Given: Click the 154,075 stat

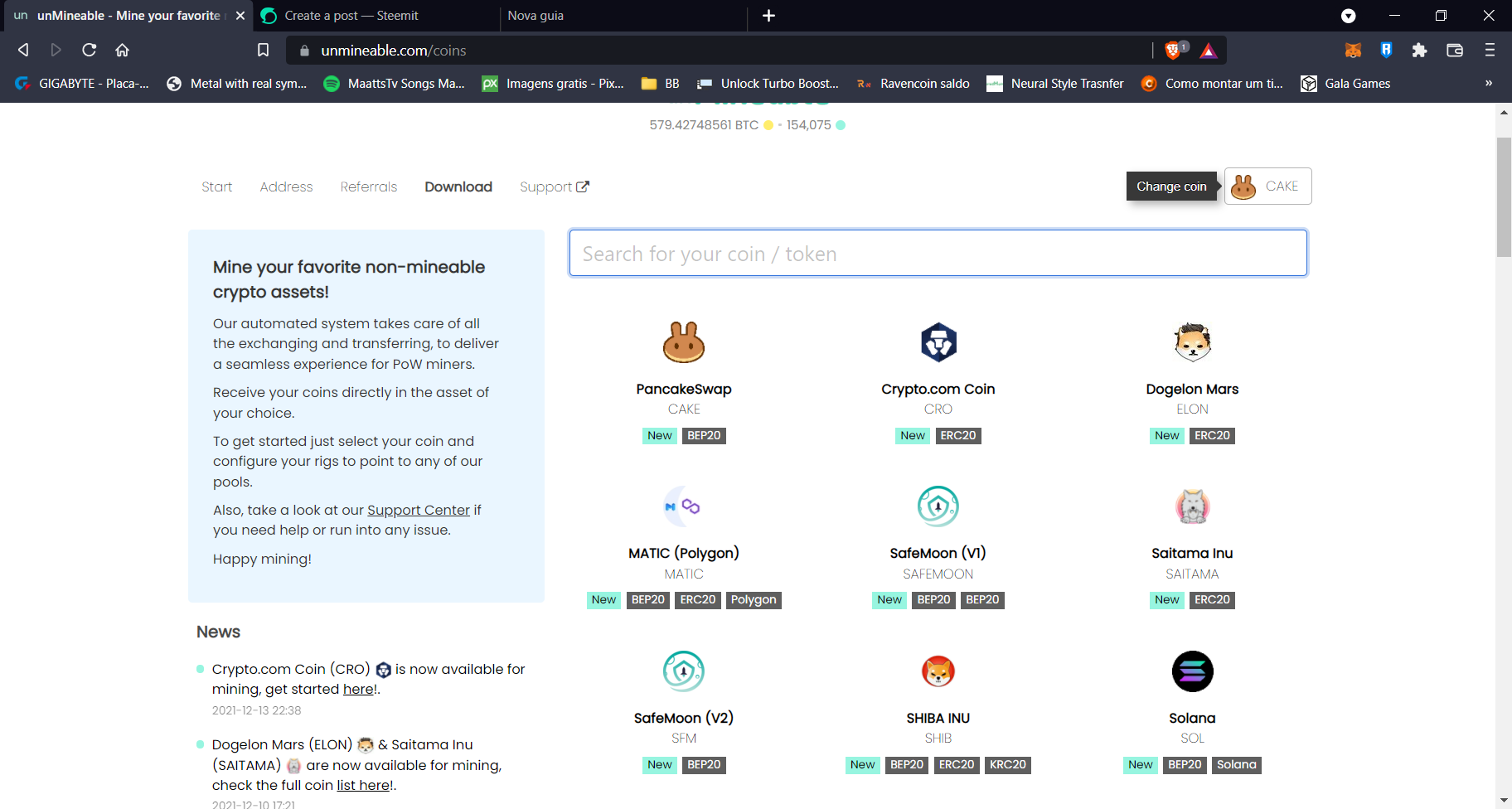Looking at the screenshot, I should pos(808,125).
